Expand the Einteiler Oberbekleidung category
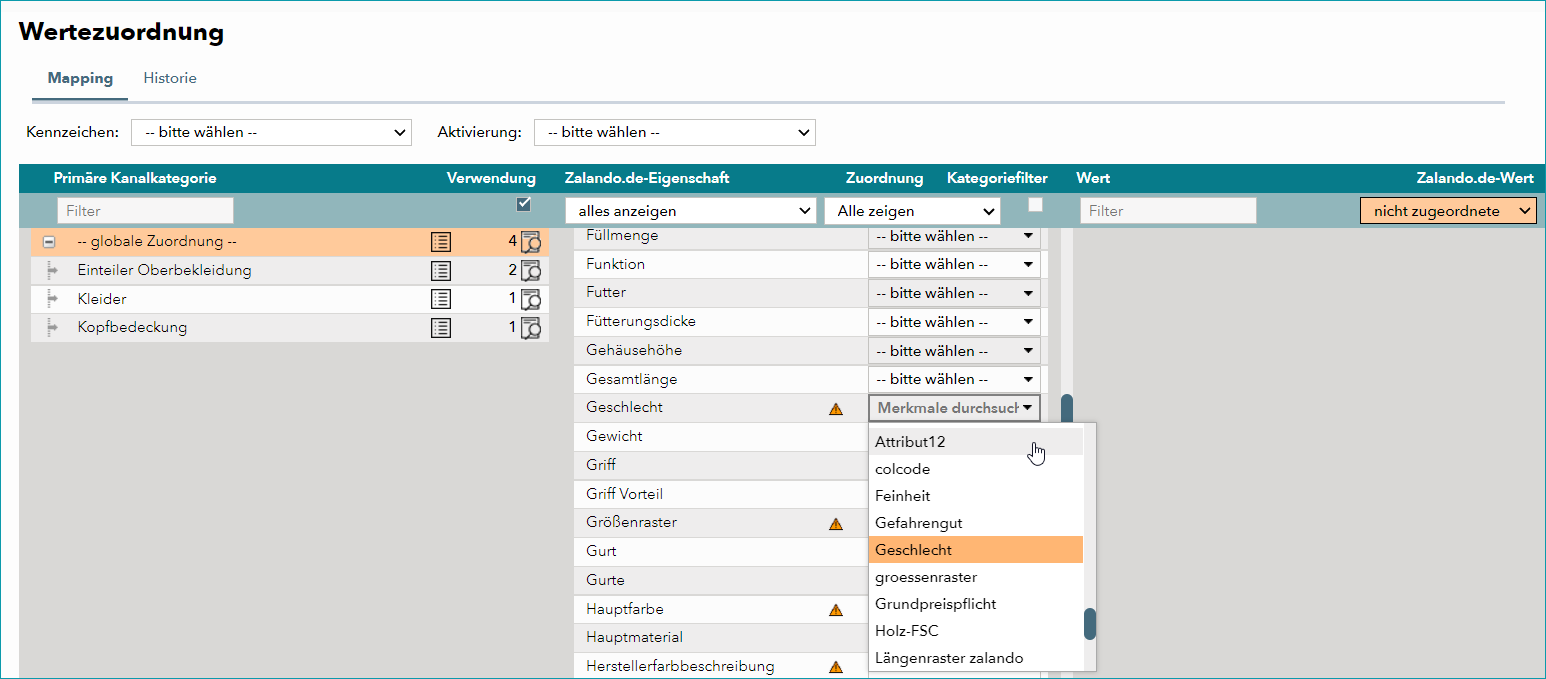This screenshot has width=1546, height=679. point(52,271)
